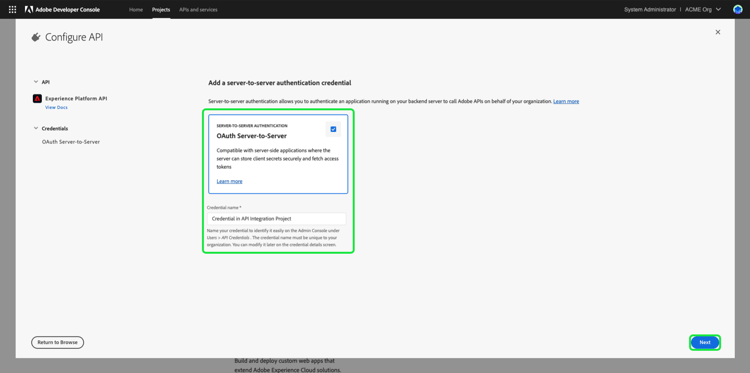
Task: Switch to the Projects tab
Action: click(161, 10)
